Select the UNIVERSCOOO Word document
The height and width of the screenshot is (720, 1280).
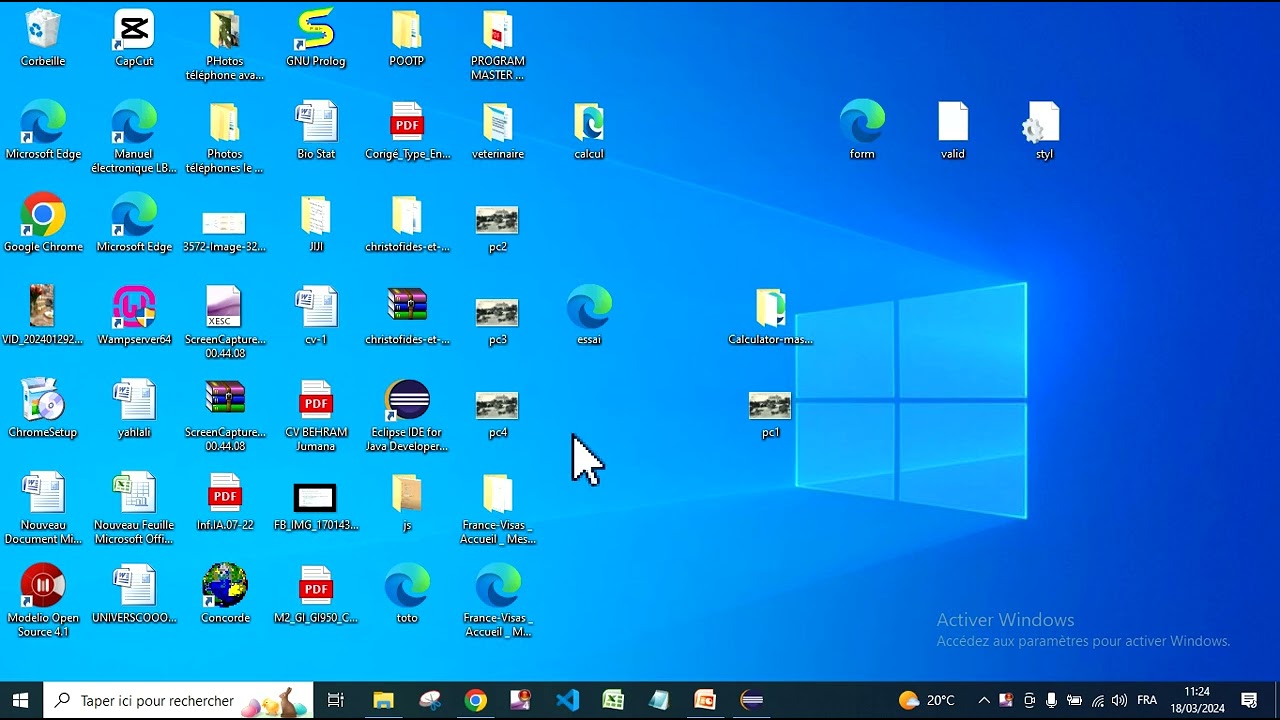[x=134, y=594]
